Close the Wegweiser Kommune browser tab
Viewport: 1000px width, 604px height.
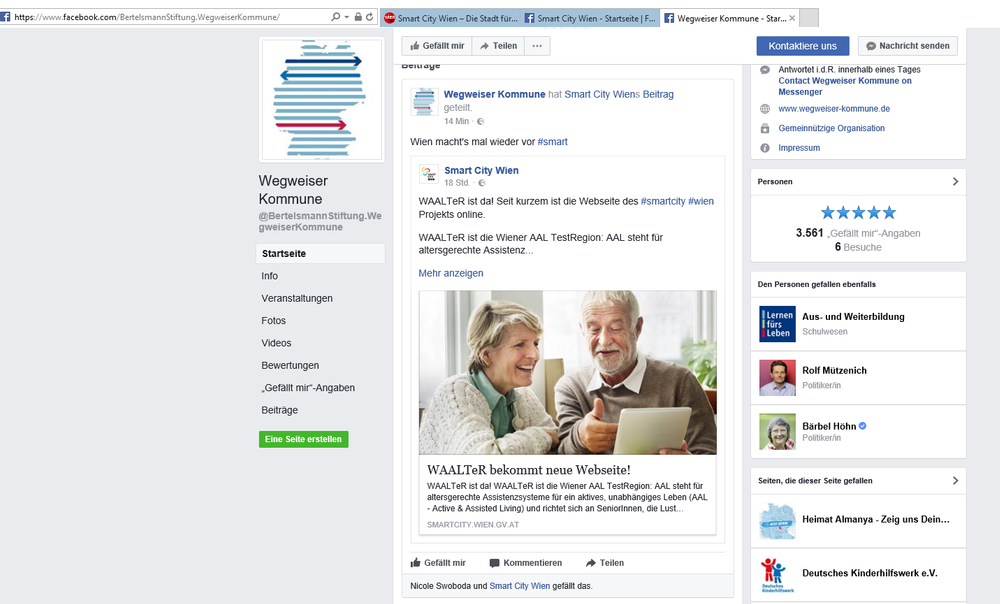792,18
